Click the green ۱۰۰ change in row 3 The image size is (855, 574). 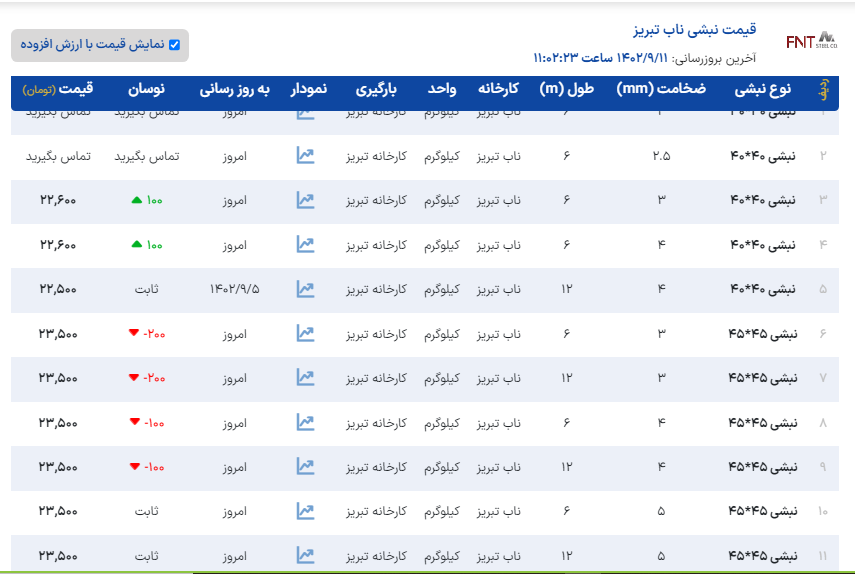146,201
